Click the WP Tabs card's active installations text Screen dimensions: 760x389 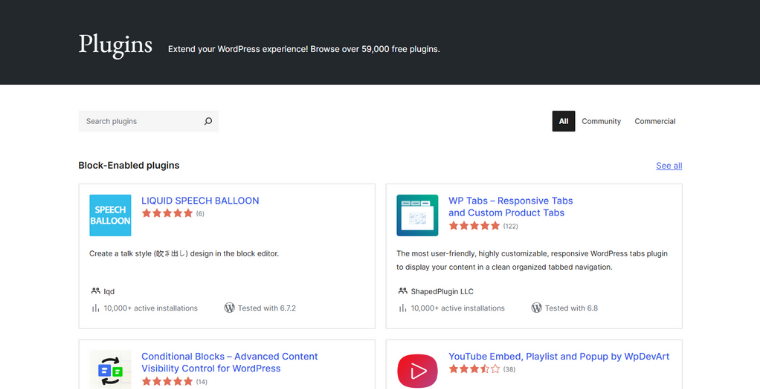coord(458,308)
